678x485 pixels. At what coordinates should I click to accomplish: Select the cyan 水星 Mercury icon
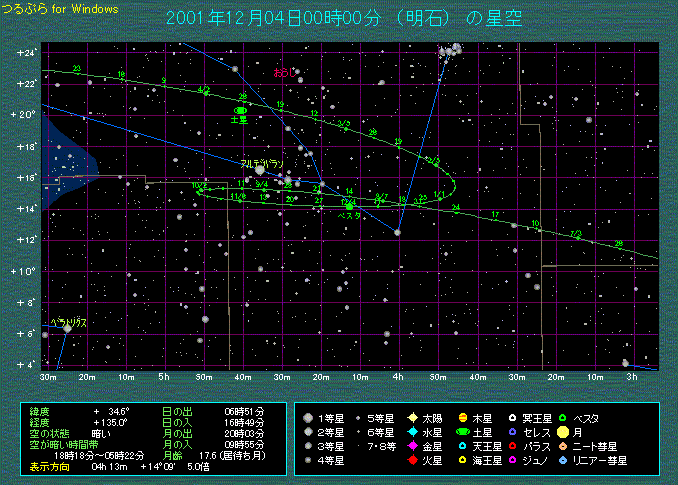click(x=413, y=431)
